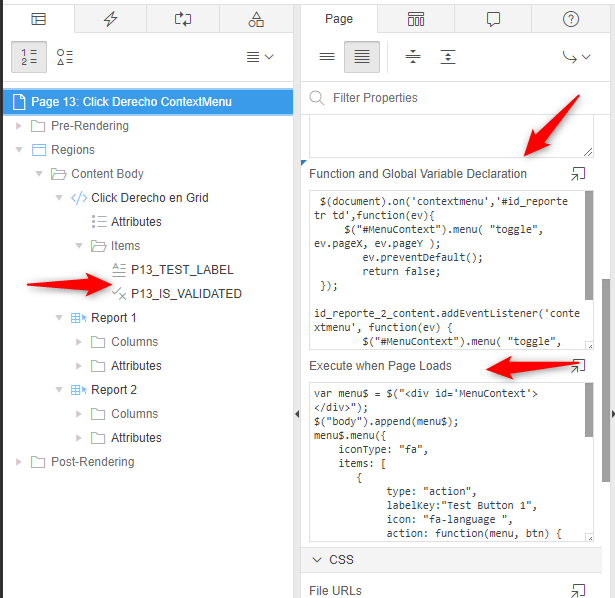
Task: Toggle Show All properties view
Action: 362,57
